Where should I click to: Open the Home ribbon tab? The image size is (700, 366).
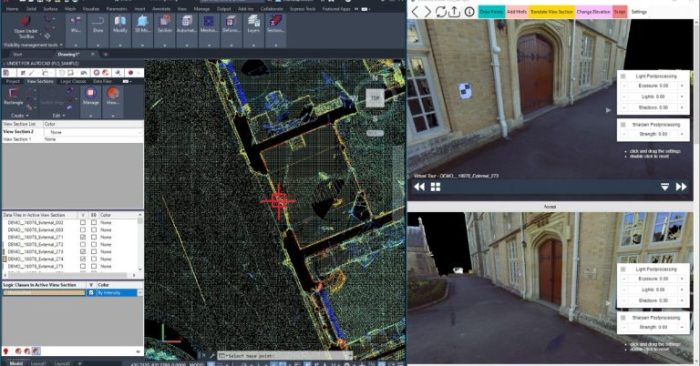pos(12,8)
